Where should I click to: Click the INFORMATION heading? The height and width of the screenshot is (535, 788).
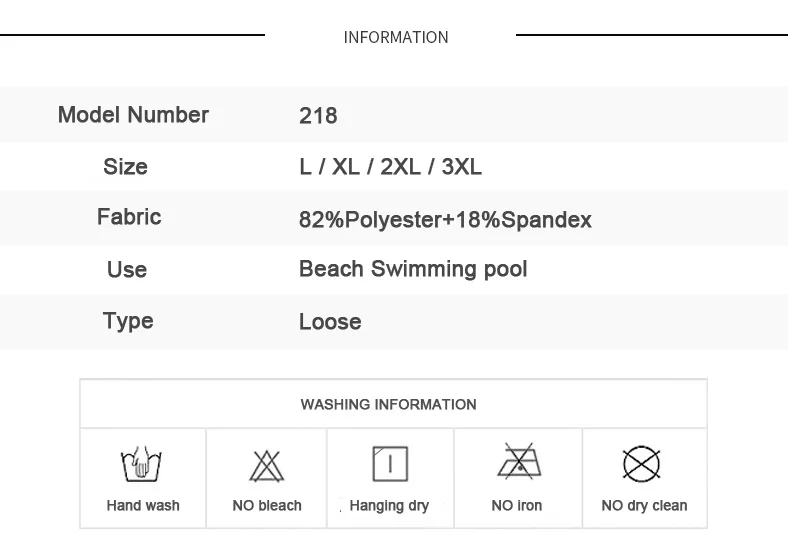coord(396,37)
